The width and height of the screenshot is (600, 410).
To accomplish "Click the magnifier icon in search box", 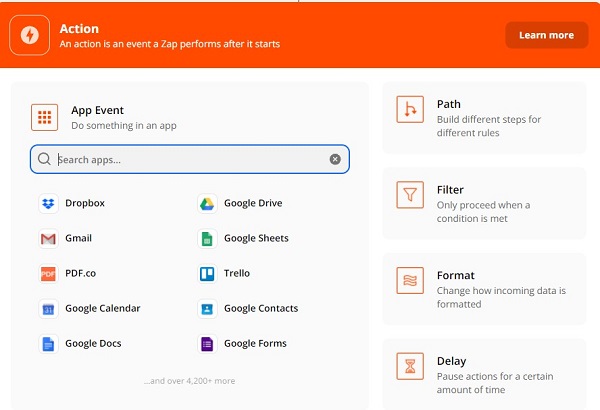I will point(44,159).
